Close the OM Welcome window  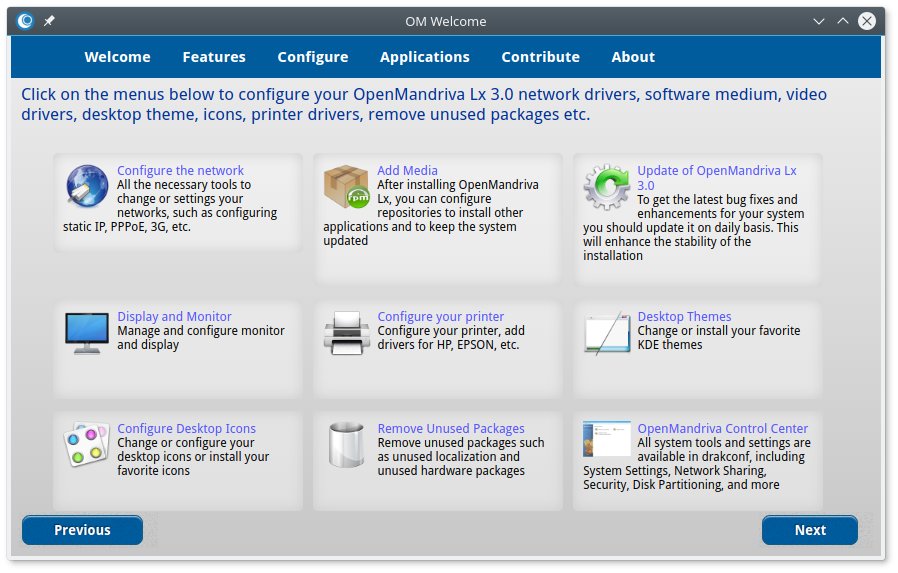pos(867,21)
